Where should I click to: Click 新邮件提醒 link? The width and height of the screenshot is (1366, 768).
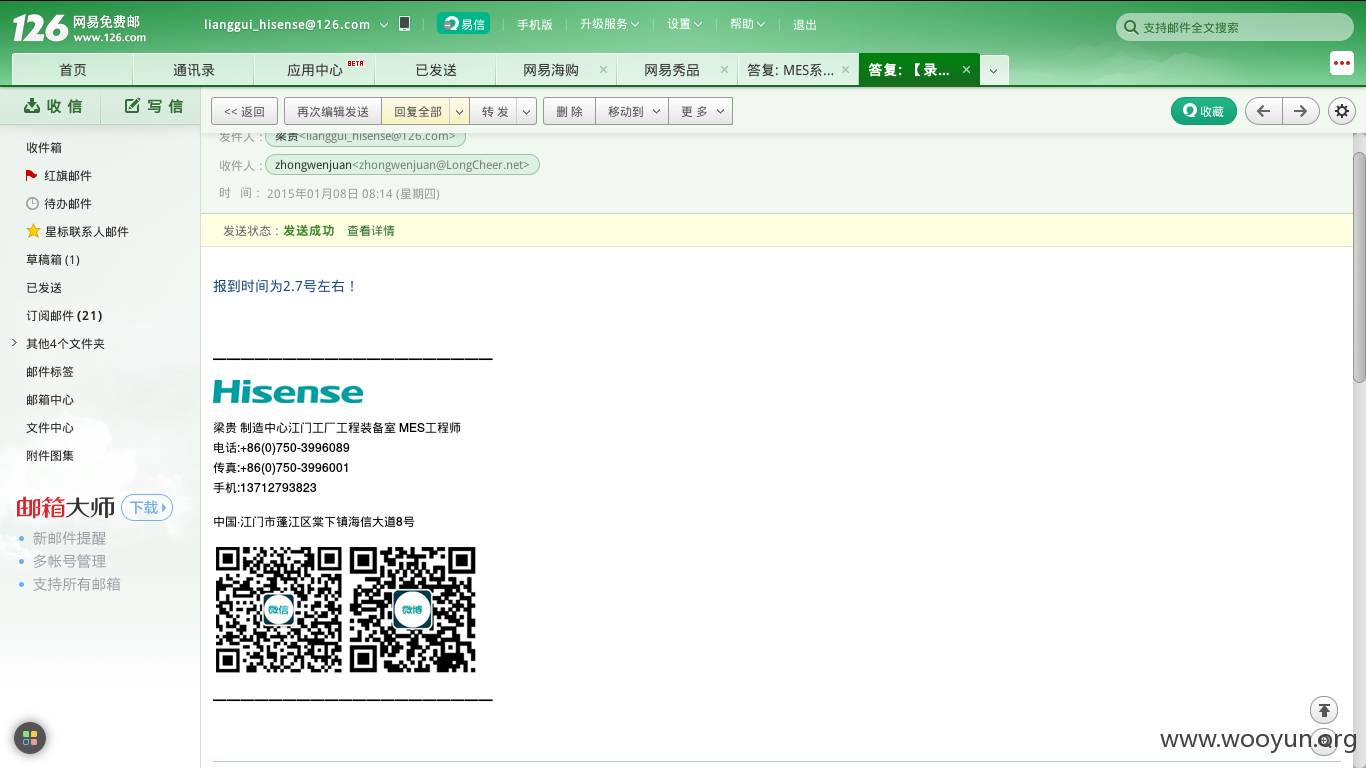(69, 538)
